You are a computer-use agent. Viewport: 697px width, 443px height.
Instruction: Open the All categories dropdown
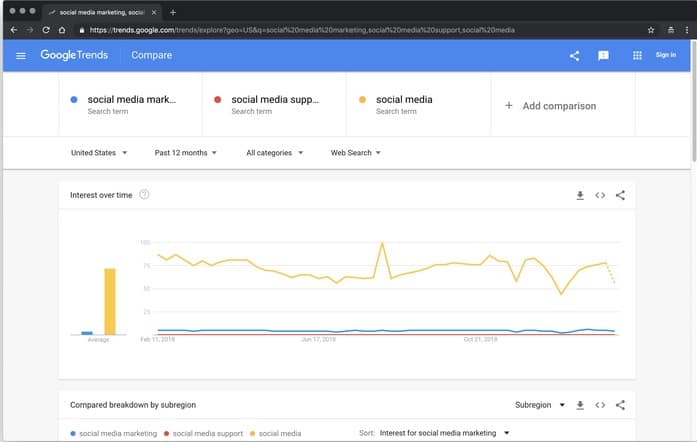click(274, 152)
